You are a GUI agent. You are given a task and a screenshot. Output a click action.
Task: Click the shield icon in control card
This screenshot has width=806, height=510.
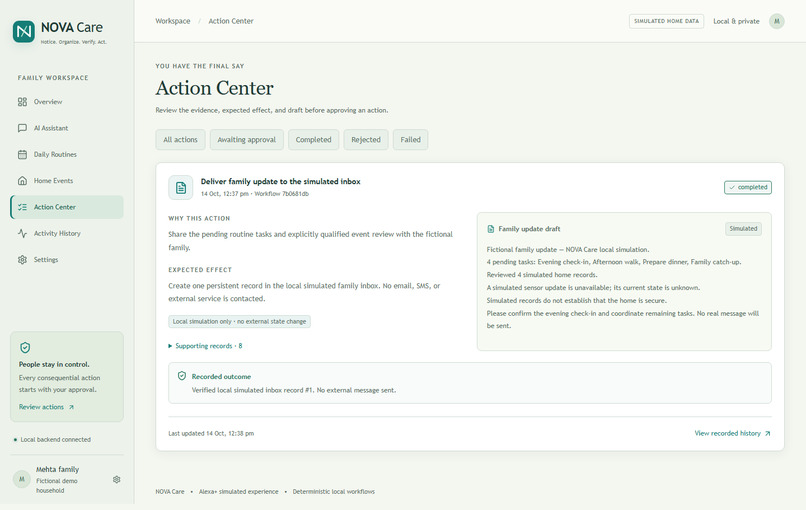click(x=25, y=348)
